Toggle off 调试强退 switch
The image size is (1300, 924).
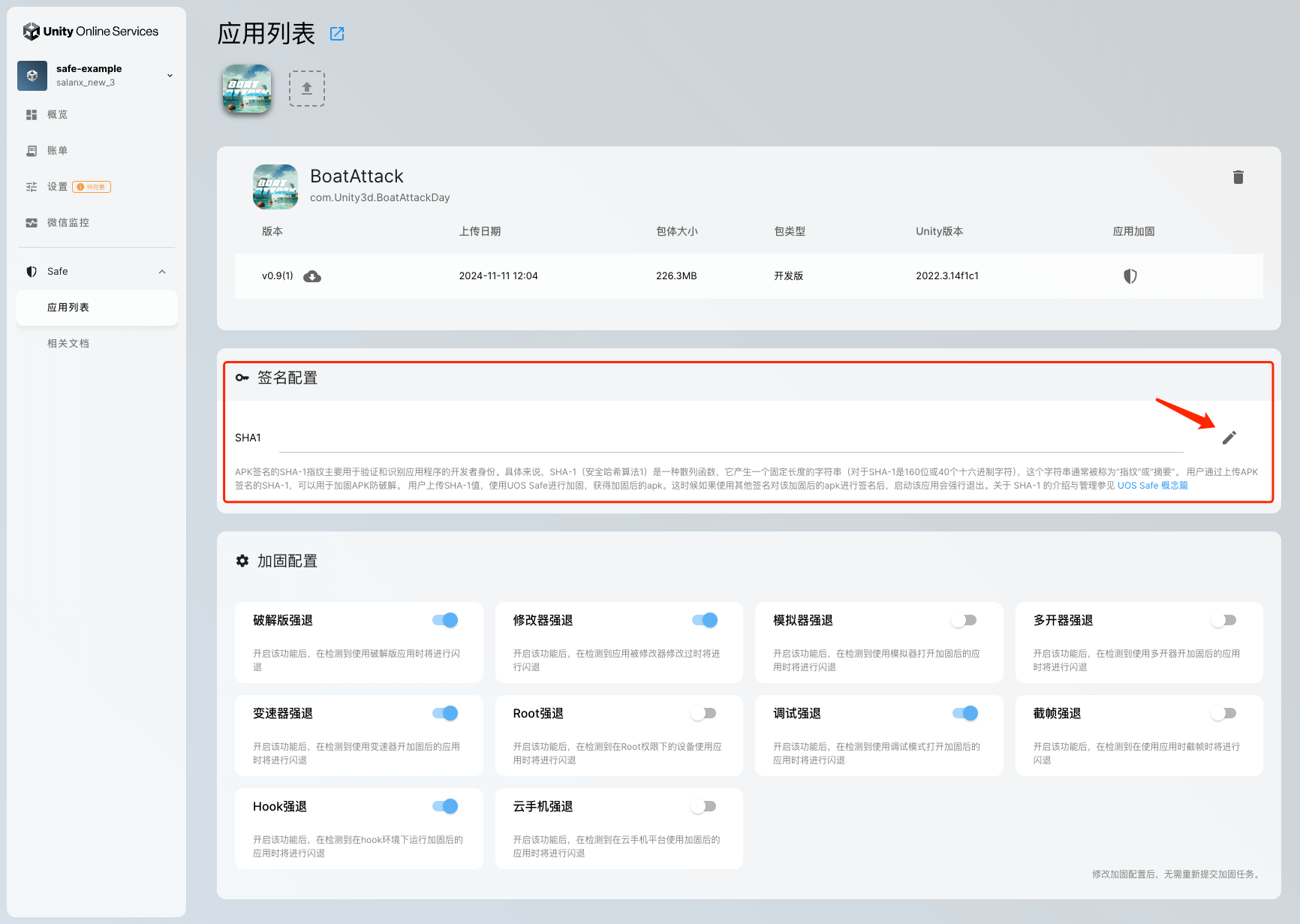tap(965, 713)
